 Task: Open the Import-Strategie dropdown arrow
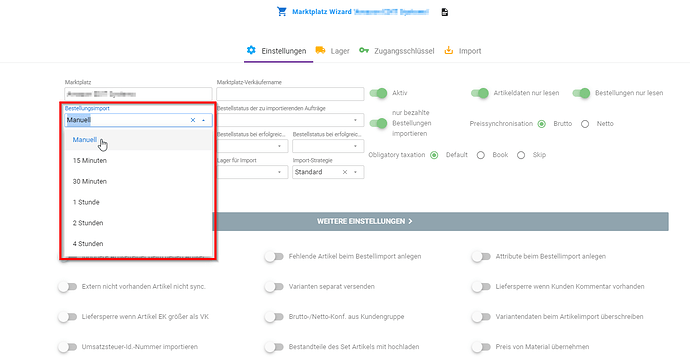(356, 172)
